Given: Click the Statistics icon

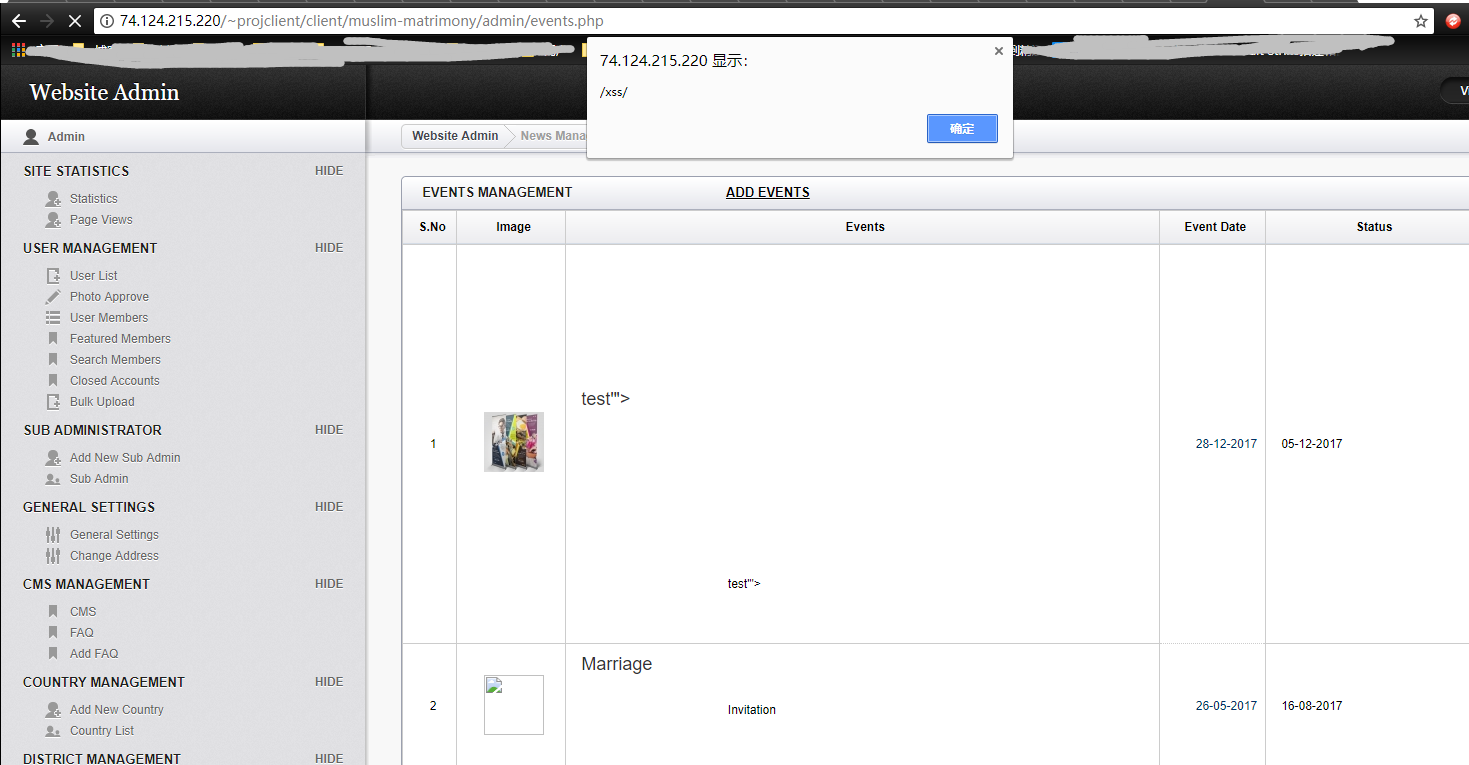Looking at the screenshot, I should (53, 199).
